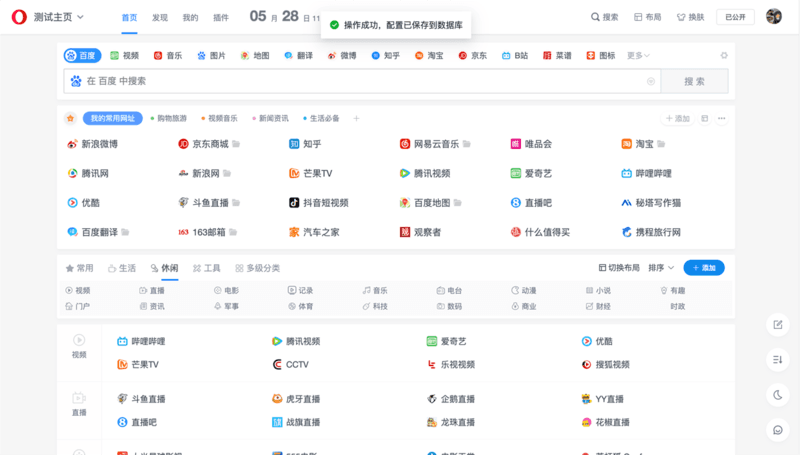Switch to the 首页 tab
Image resolution: width=800 pixels, height=455 pixels.
[x=129, y=17]
